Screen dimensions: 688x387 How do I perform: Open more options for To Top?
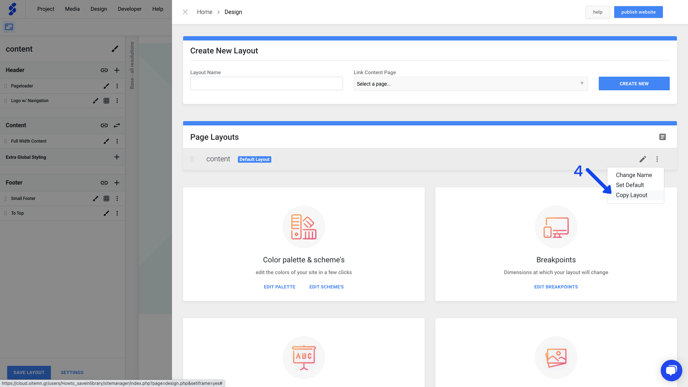tap(117, 213)
